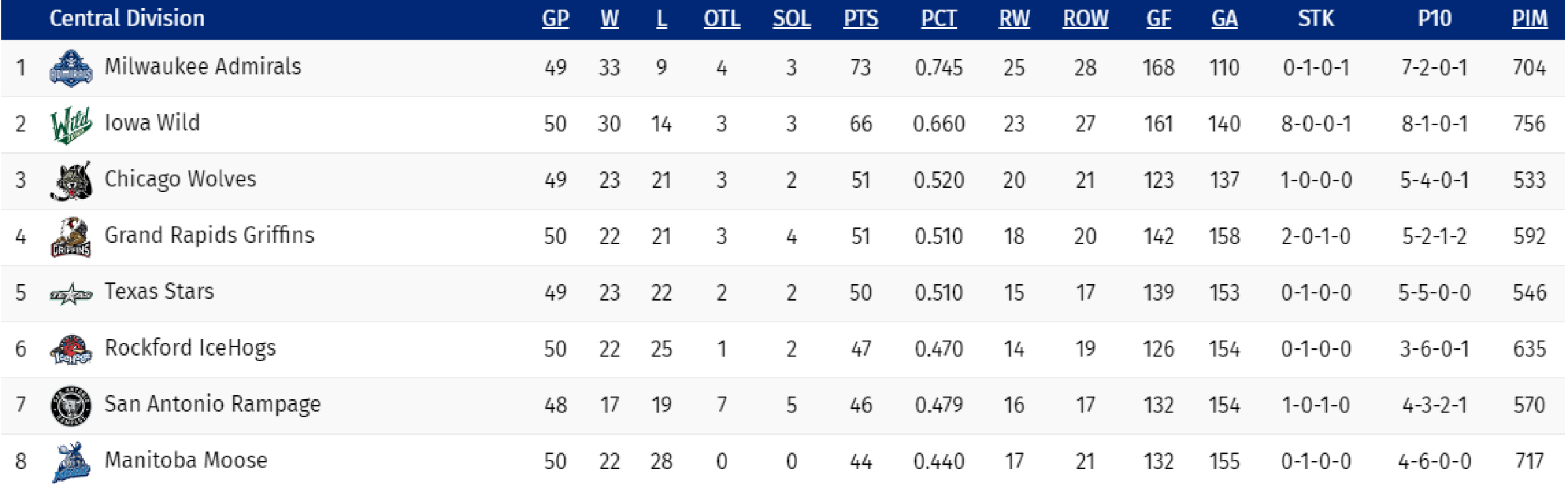Screen dimensions: 1568x485
Task: Sort by OTL column header
Action: [722, 18]
